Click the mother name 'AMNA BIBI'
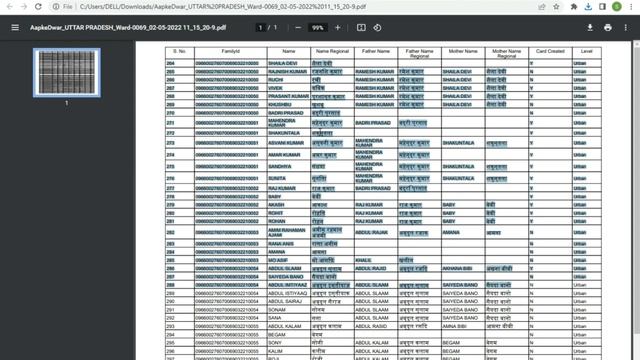 pos(454,326)
